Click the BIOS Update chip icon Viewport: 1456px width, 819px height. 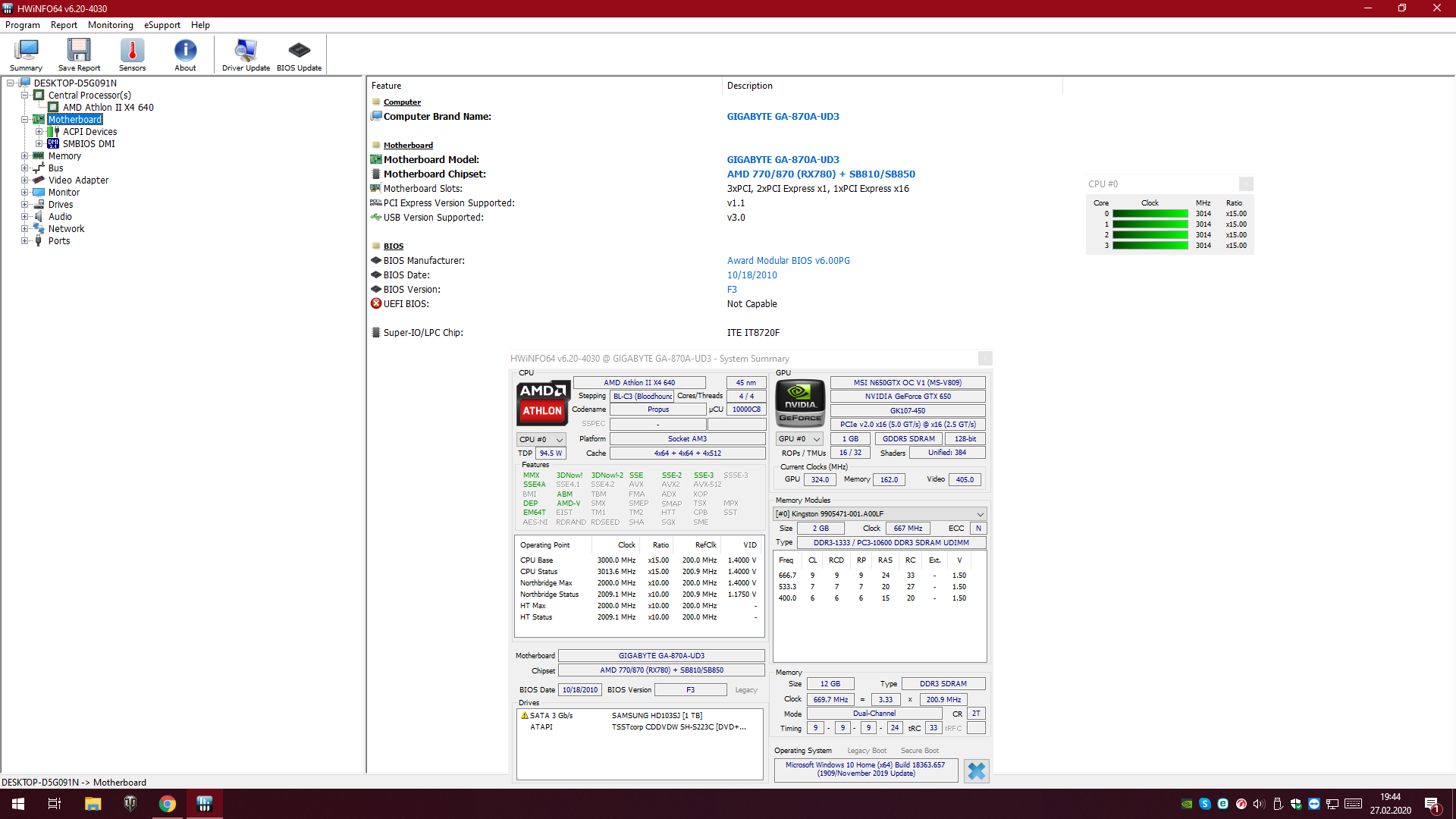click(x=299, y=55)
